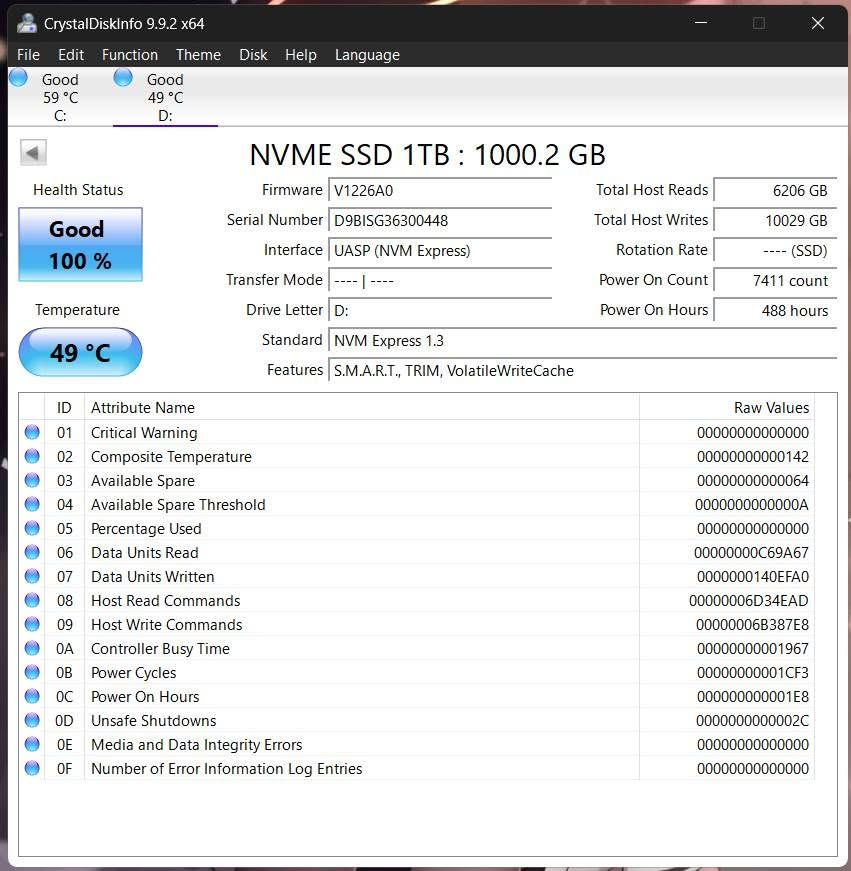851x871 pixels.
Task: Click the Rotation Rate value
Action: pyautogui.click(x=775, y=251)
